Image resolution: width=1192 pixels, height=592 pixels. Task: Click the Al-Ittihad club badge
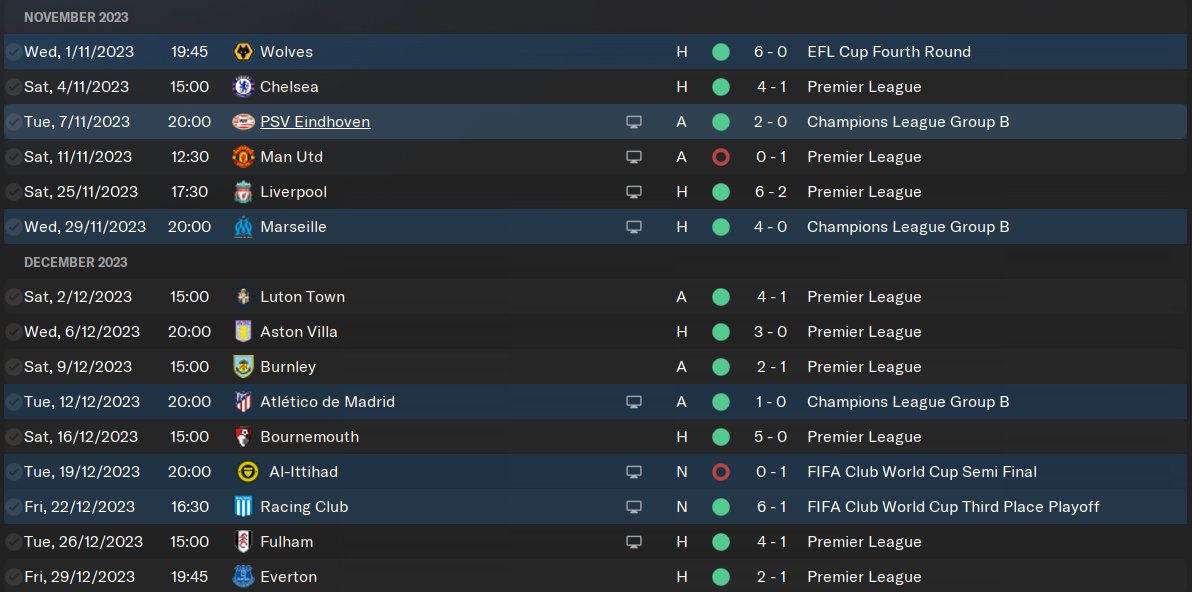[x=248, y=472]
